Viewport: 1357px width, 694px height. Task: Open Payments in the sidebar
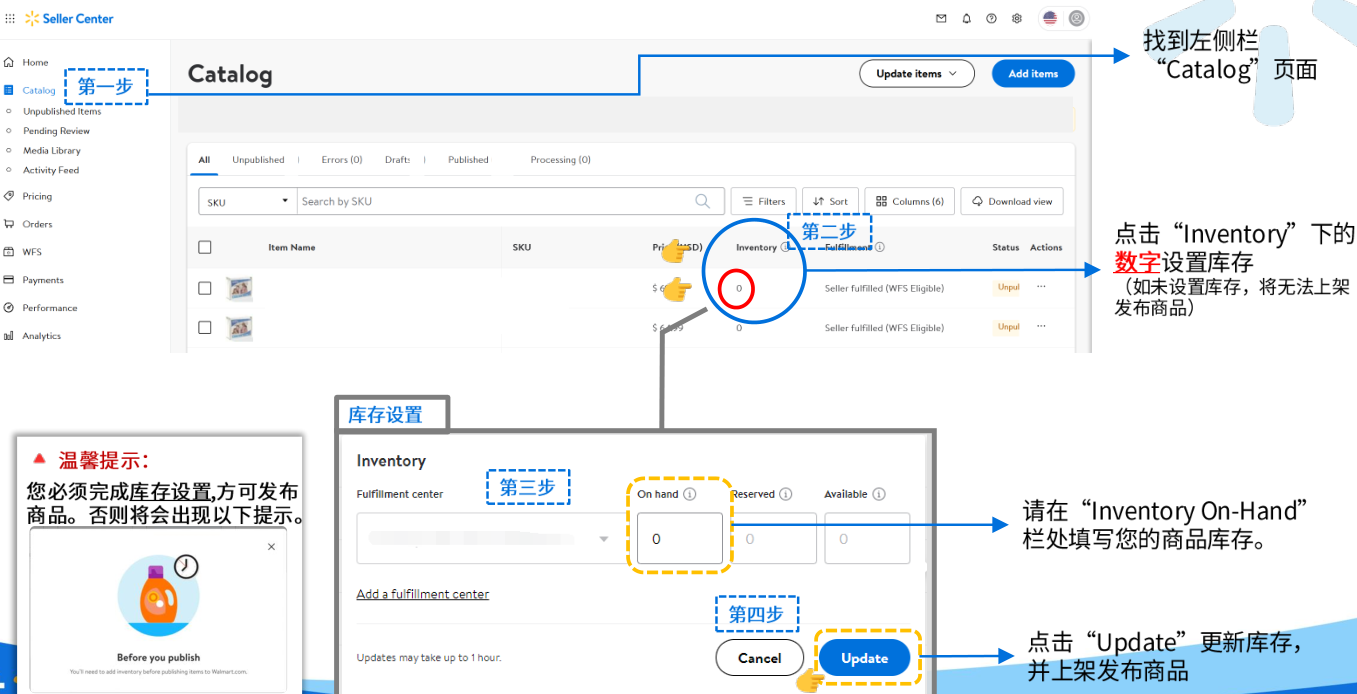pos(43,280)
